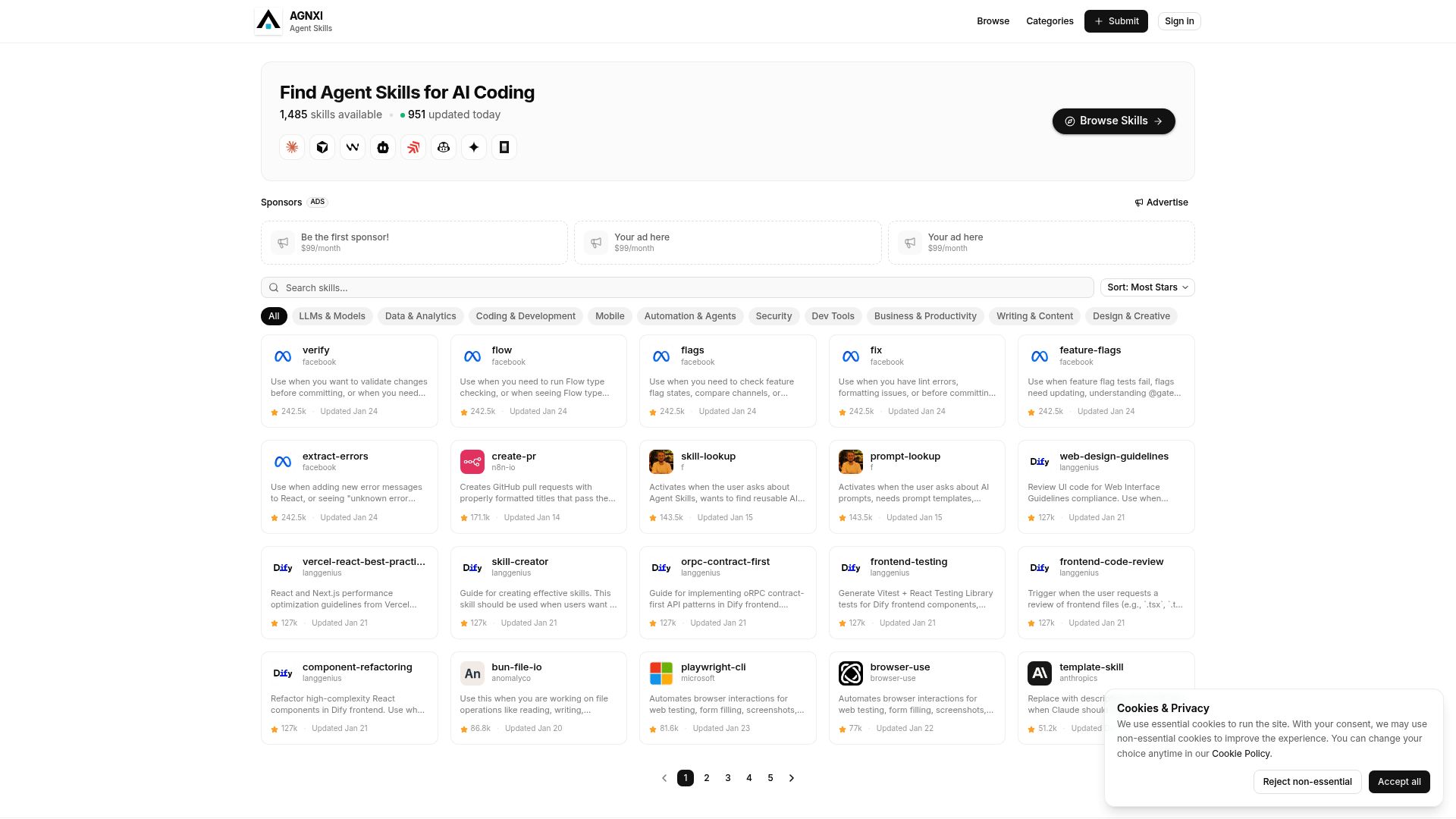Enable the Mobile category filter

click(610, 316)
